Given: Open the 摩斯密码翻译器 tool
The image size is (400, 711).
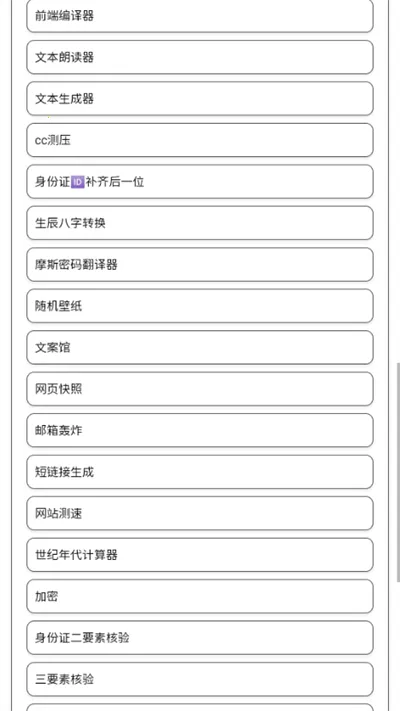Looking at the screenshot, I should [200, 265].
